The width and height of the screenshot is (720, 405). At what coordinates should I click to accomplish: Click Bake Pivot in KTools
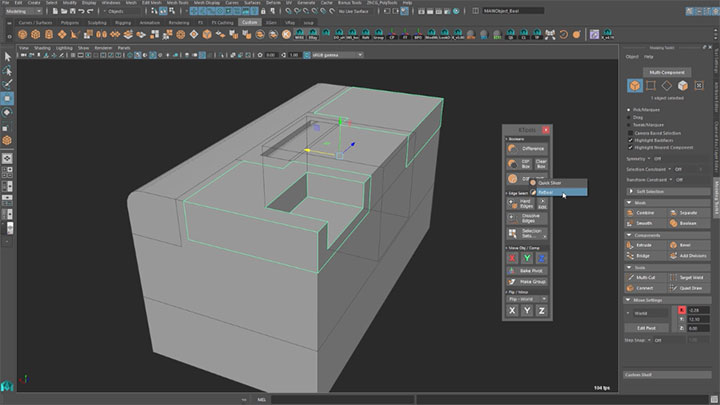pyautogui.click(x=527, y=271)
